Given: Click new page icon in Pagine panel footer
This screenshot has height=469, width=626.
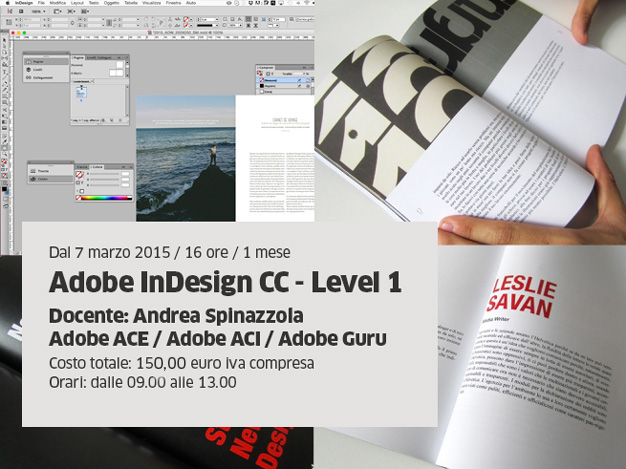Looking at the screenshot, I should click(112, 120).
